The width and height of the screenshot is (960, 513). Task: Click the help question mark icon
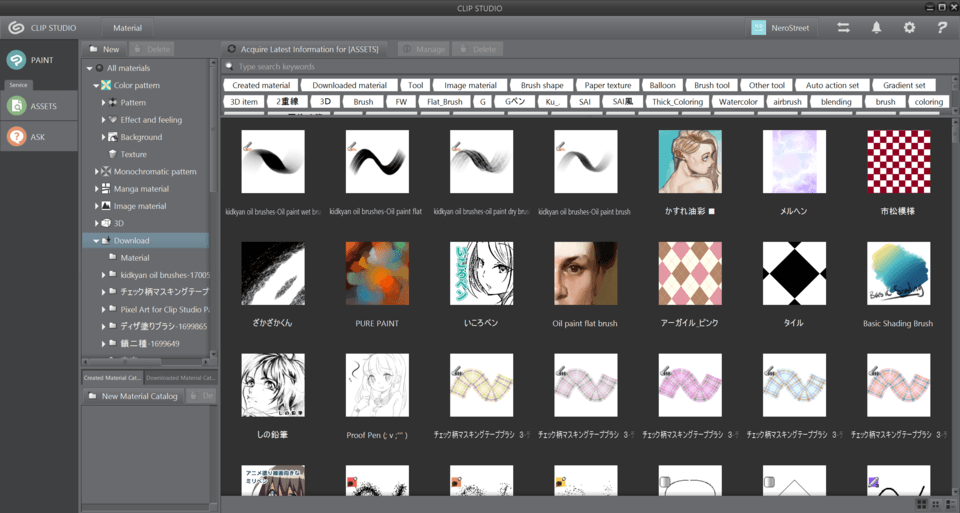click(941, 28)
